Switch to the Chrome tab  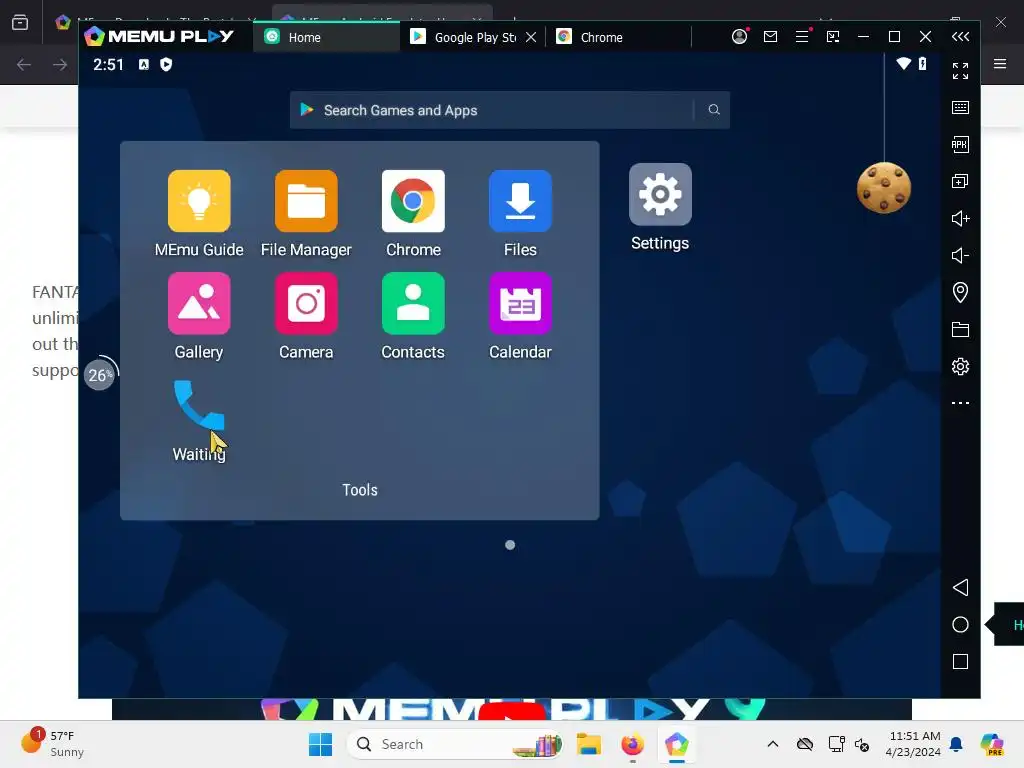pos(618,37)
